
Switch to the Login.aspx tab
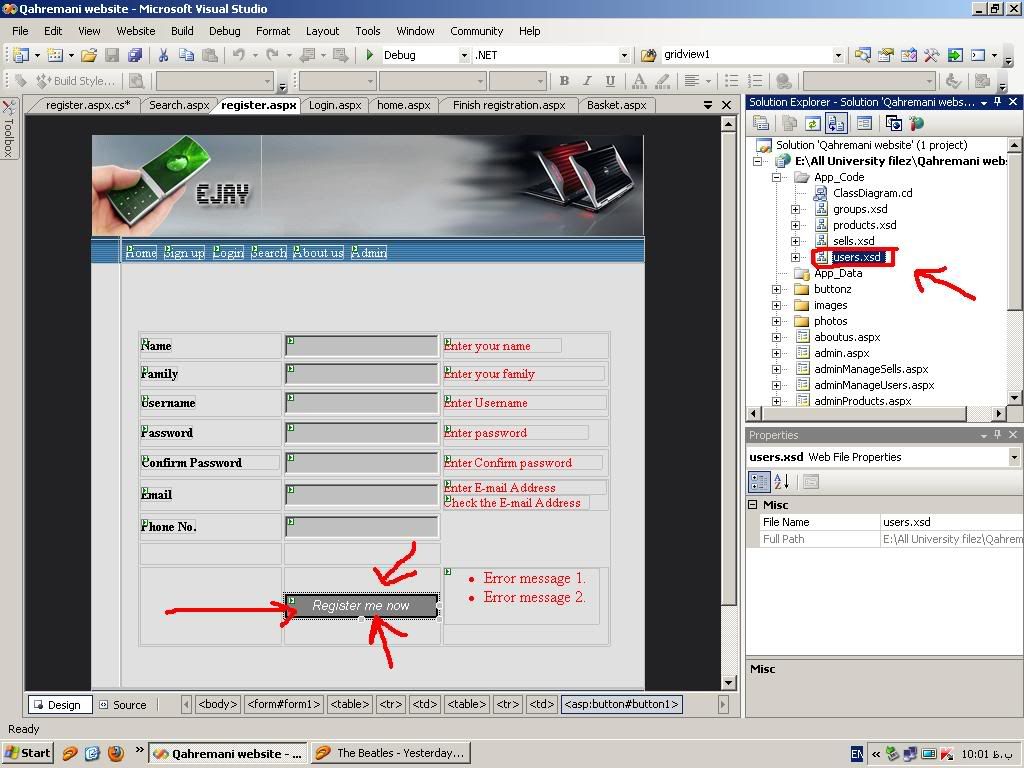335,105
